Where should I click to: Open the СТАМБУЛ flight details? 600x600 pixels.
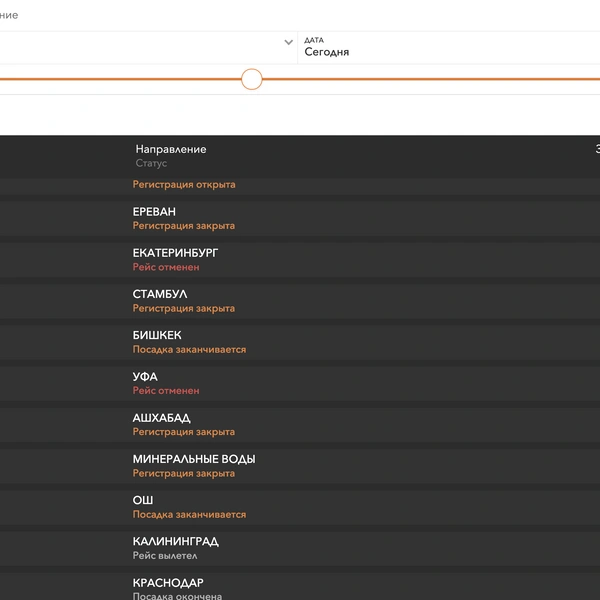(300, 302)
